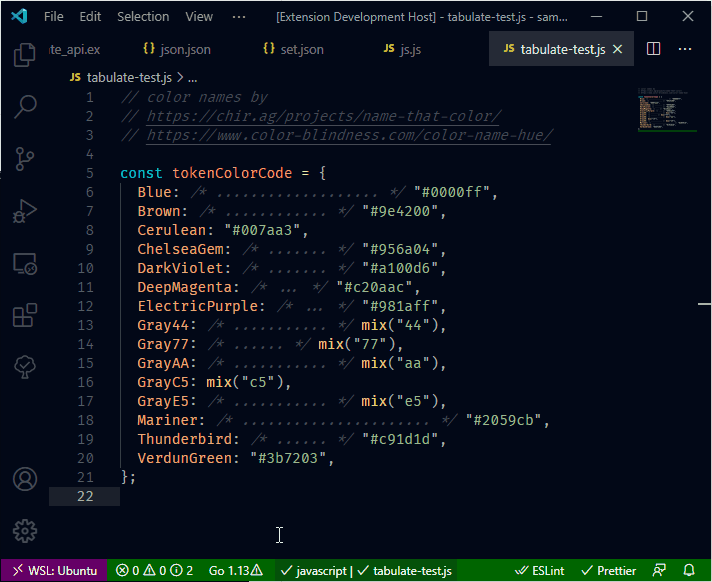Viewport: 712px width, 582px height.
Task: Click the ChelseaGem property name
Action: [x=180, y=249]
